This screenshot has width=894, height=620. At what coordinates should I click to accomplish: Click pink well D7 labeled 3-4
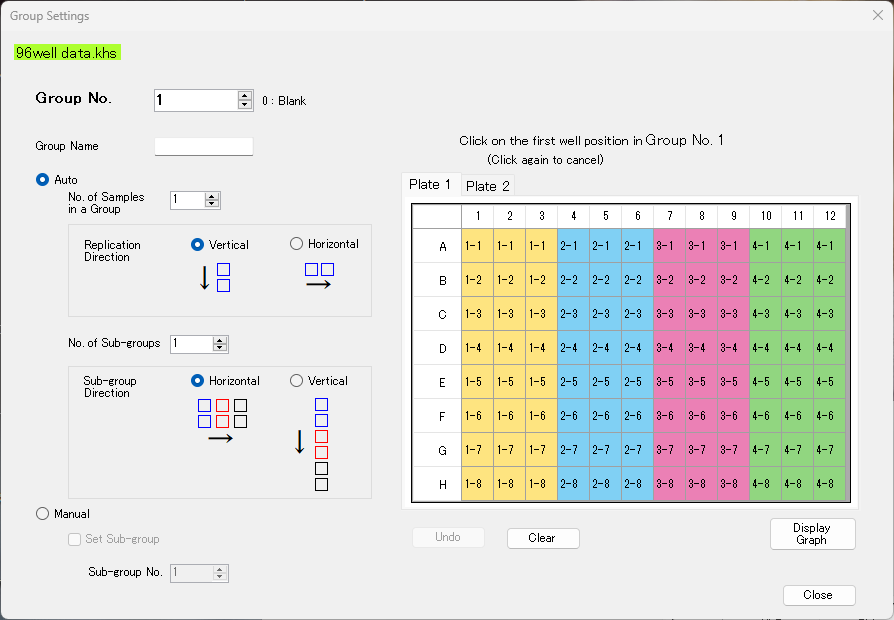669,348
